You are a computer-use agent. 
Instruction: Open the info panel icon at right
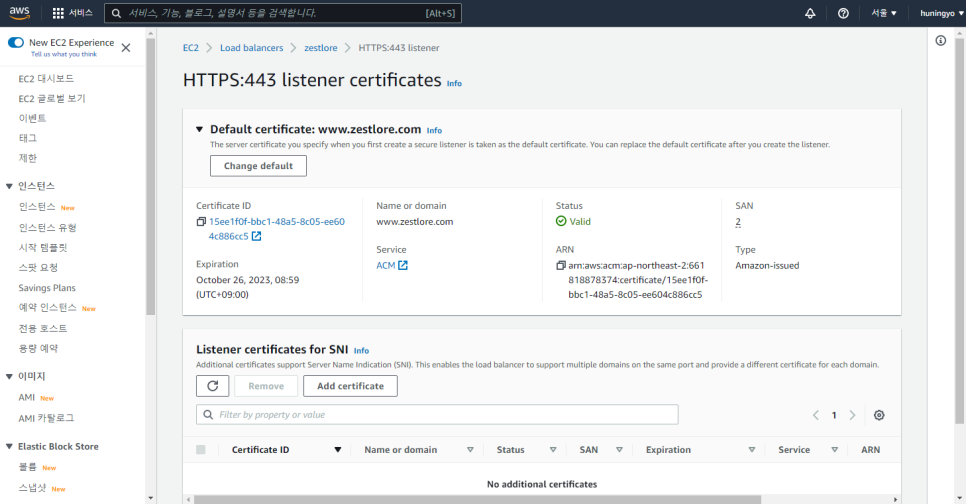(x=941, y=41)
